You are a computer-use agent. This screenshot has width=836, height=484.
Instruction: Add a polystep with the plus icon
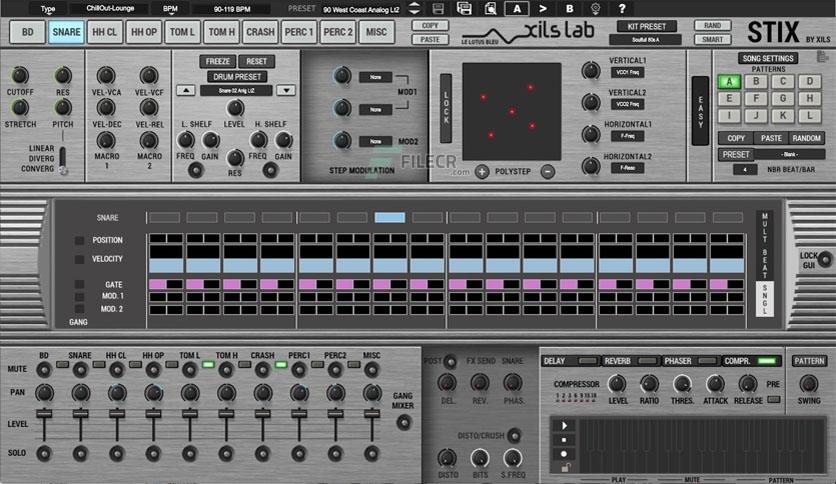tap(482, 172)
